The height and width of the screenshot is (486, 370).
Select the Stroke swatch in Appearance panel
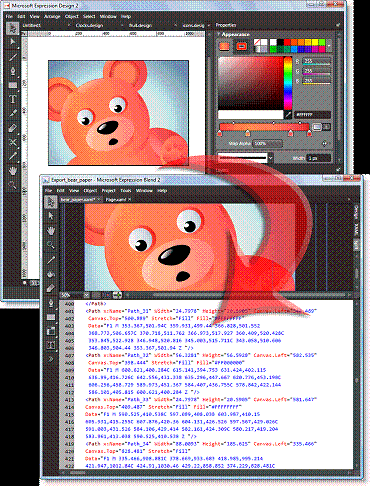(241, 46)
